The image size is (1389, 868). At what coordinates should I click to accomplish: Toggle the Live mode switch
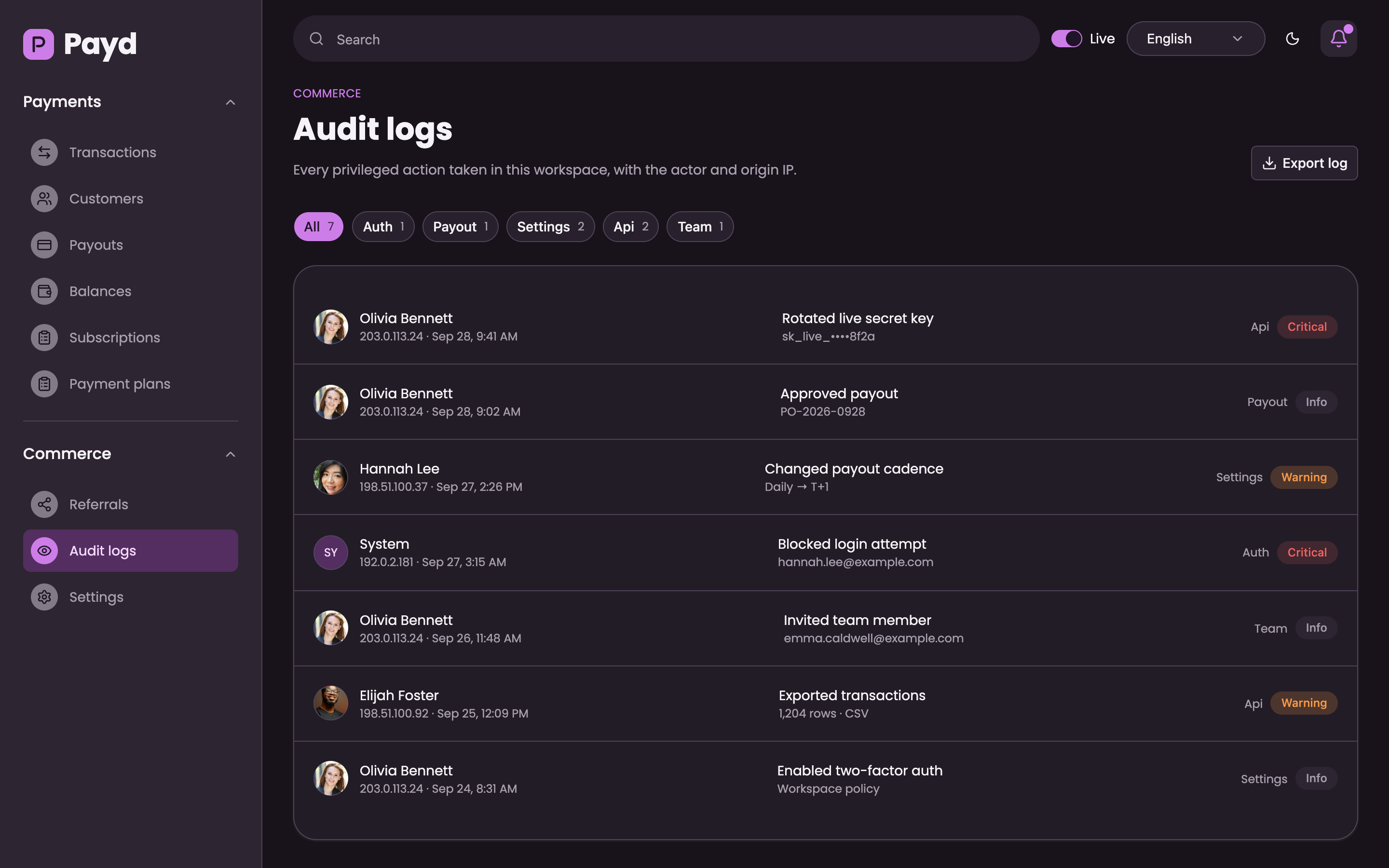(x=1066, y=39)
